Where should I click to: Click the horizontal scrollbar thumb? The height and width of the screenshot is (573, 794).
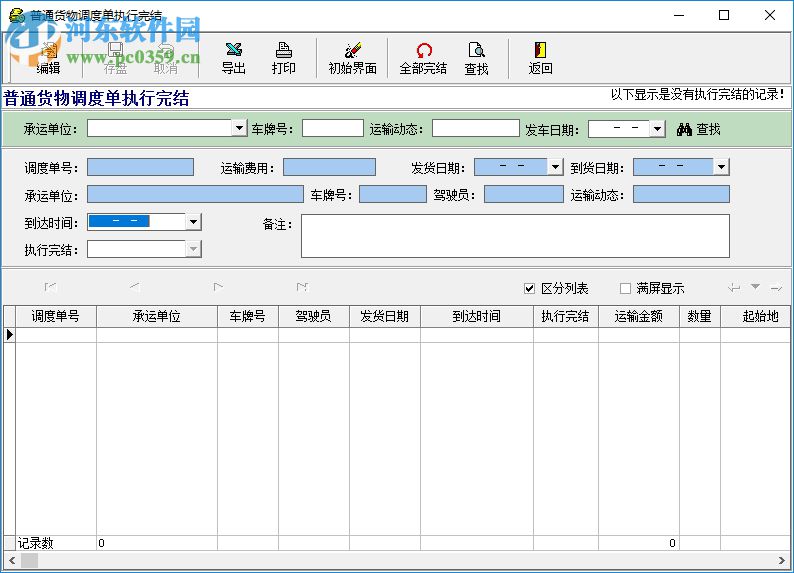(29, 560)
